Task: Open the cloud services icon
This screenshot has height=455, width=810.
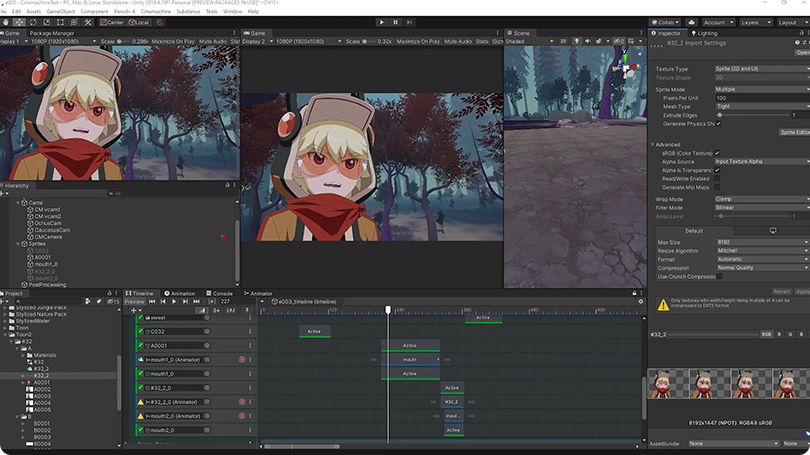Action: 691,22
